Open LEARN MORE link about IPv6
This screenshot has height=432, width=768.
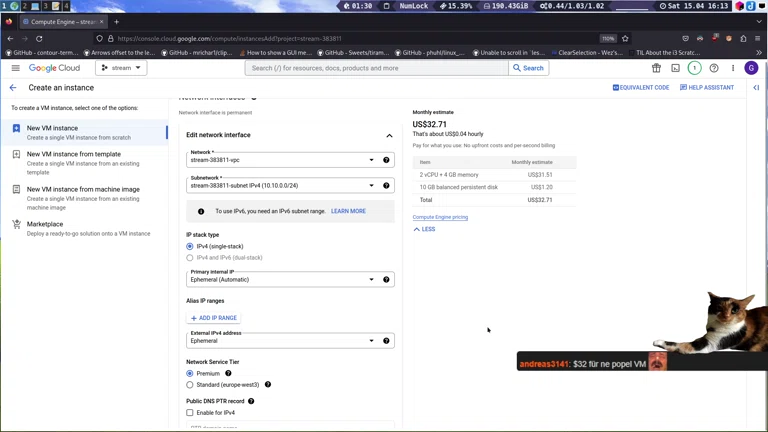(348, 211)
